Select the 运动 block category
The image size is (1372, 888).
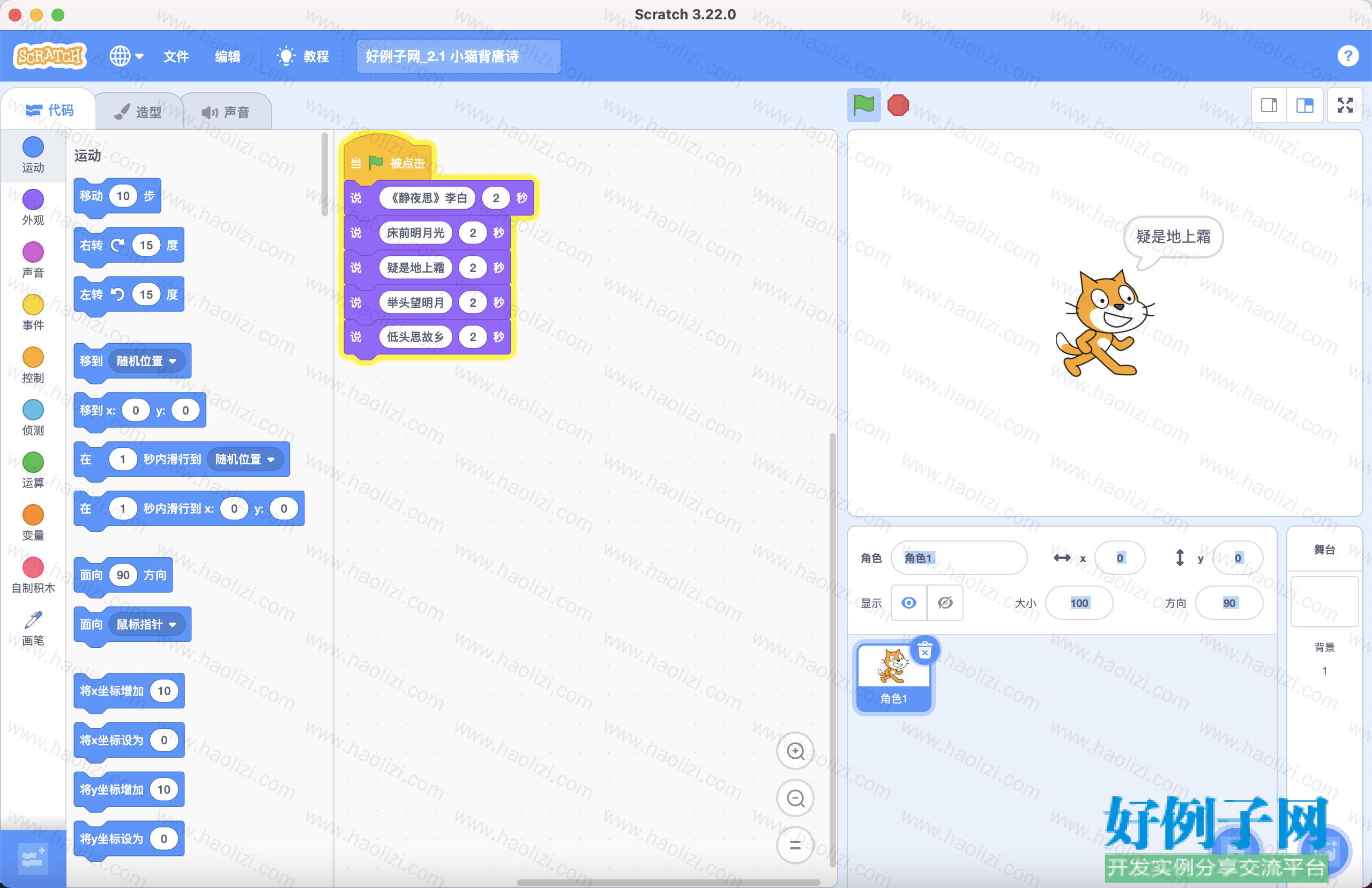pos(33,154)
